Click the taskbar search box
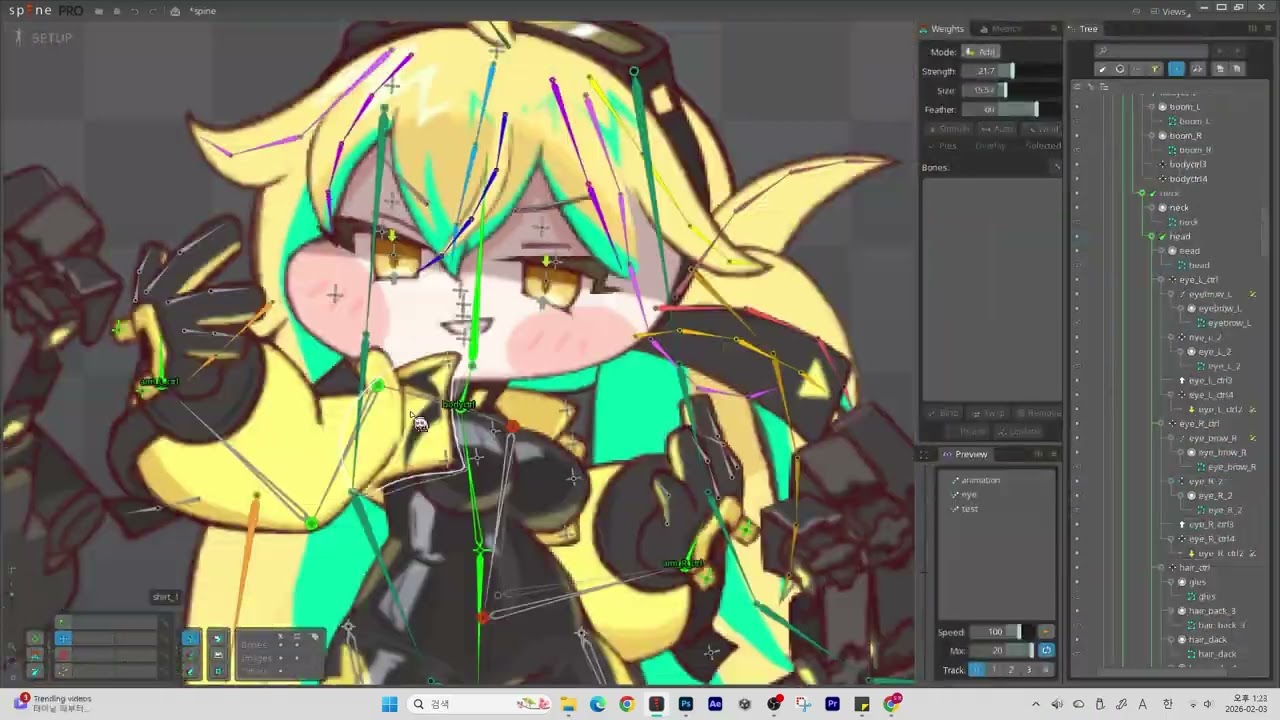1280x720 pixels. (478, 704)
